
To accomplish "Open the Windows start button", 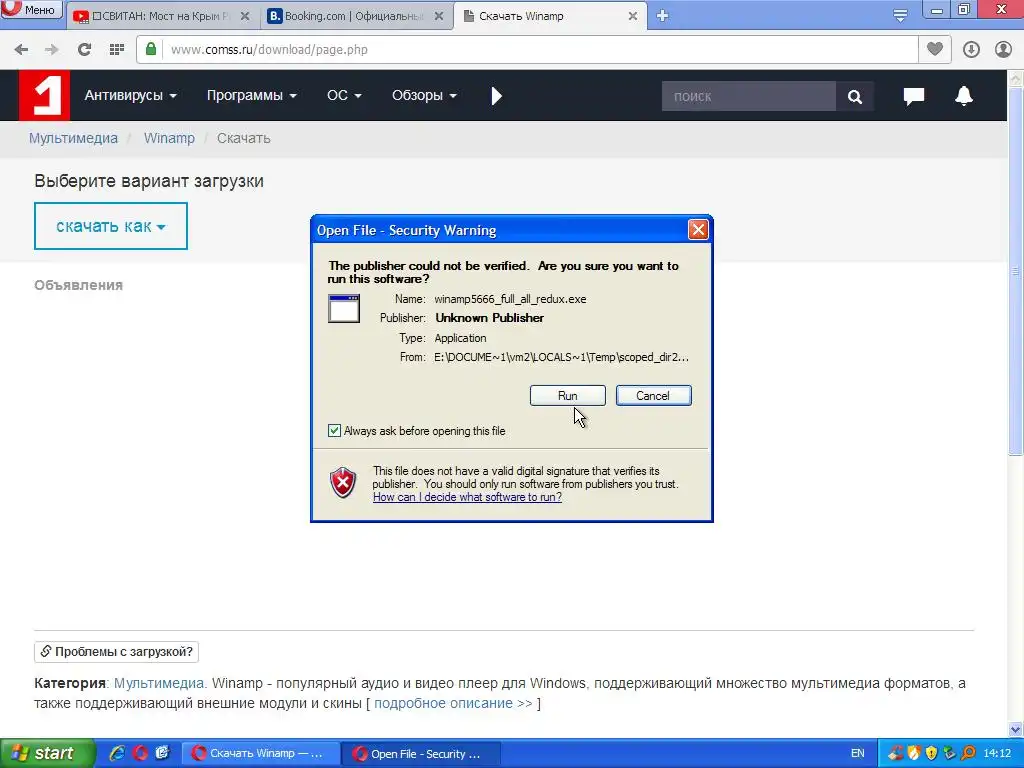I will (46, 753).
